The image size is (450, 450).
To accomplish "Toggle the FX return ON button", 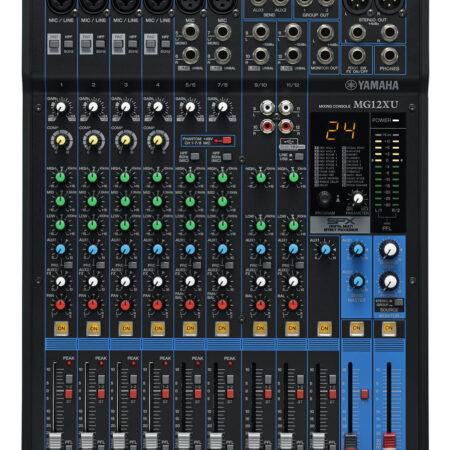I will (x=324, y=329).
